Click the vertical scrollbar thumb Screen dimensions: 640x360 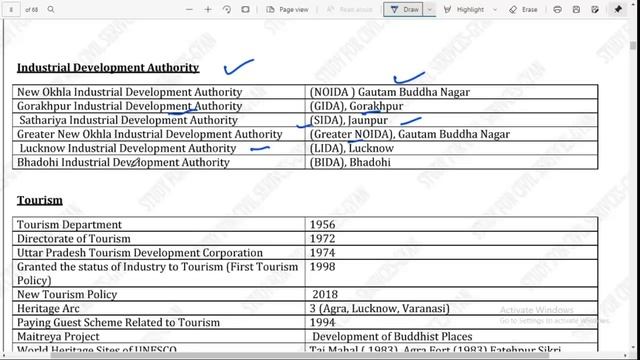tap(633, 46)
